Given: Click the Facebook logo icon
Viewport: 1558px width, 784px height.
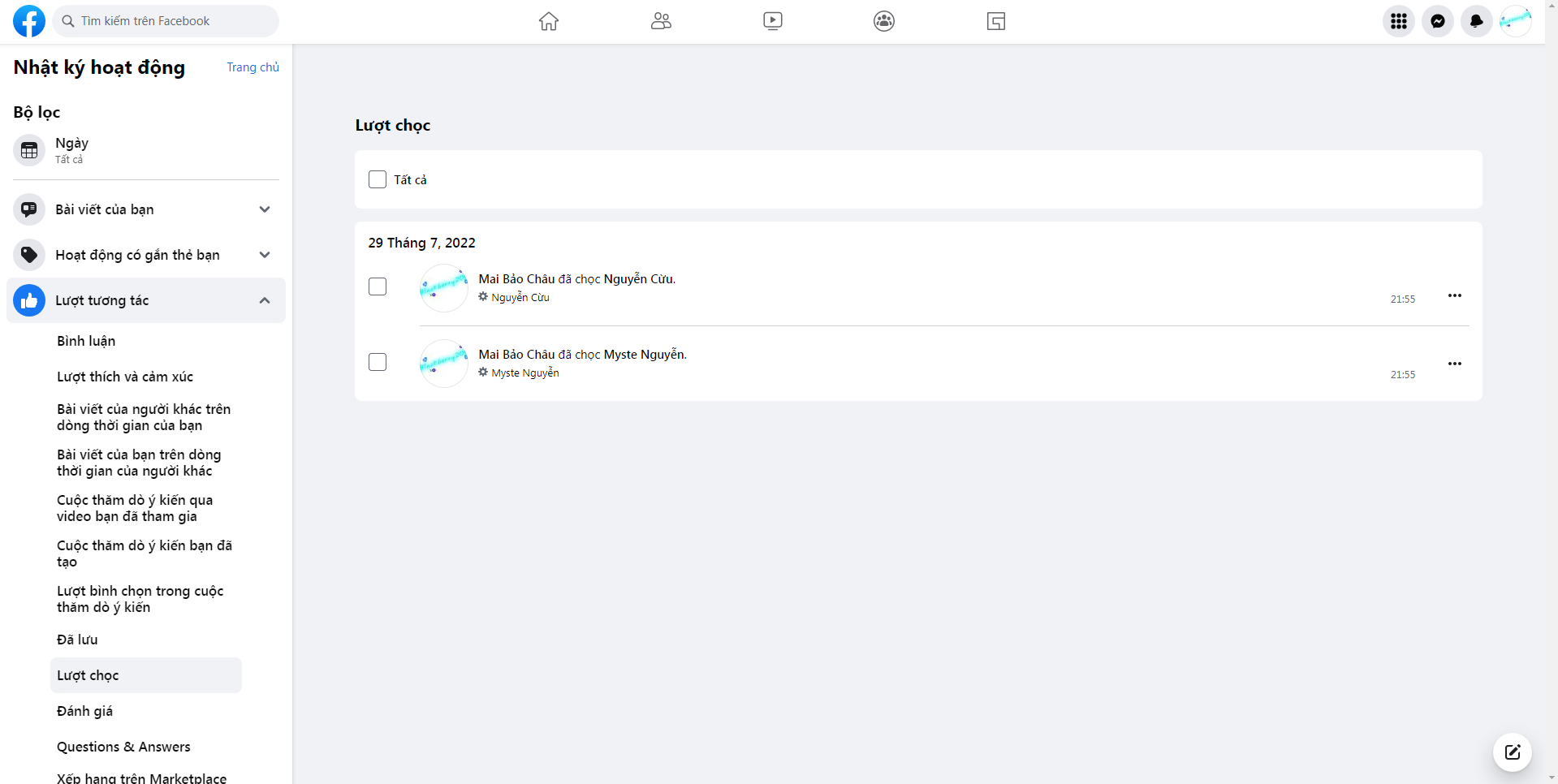Looking at the screenshot, I should click(29, 21).
